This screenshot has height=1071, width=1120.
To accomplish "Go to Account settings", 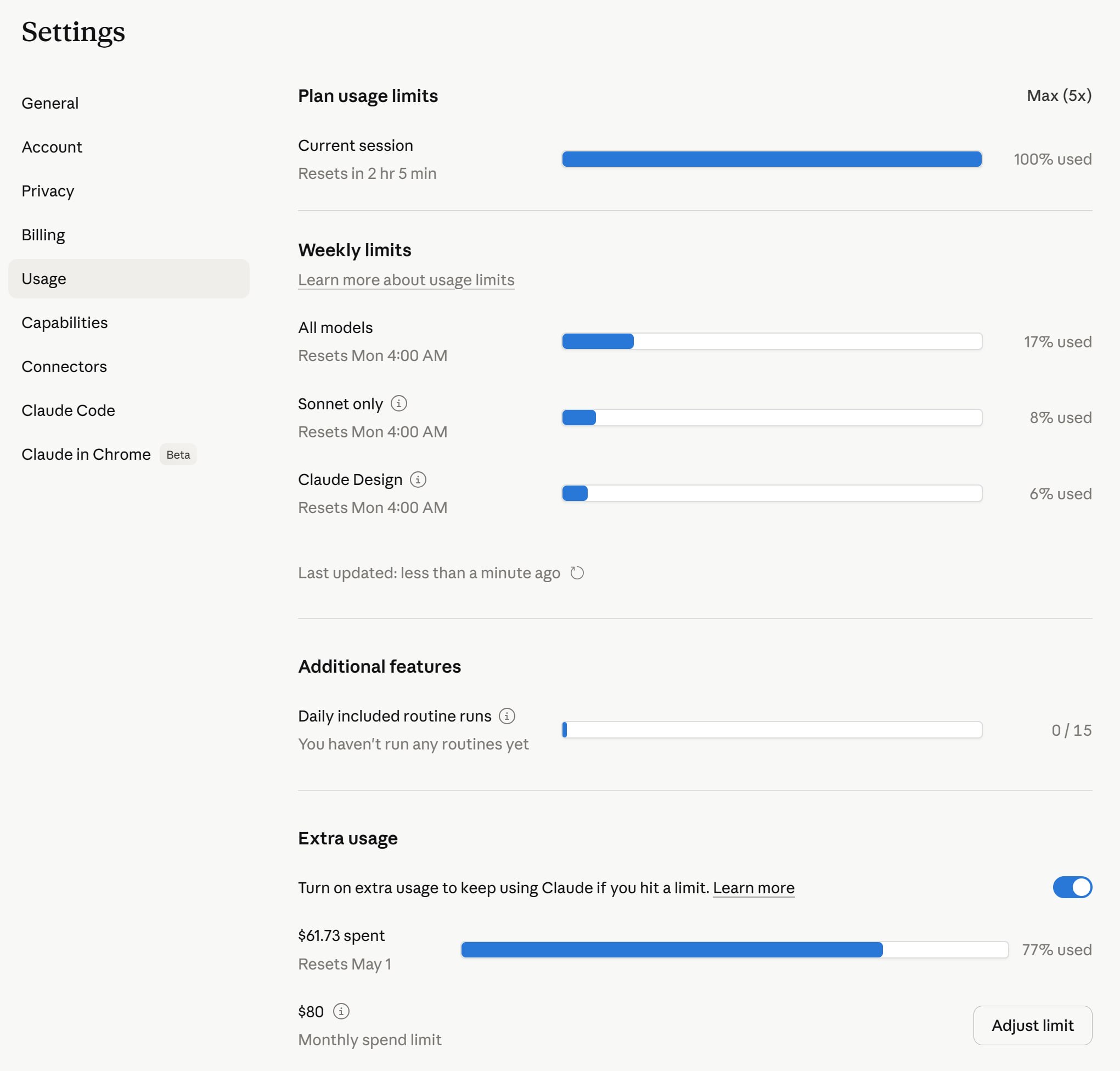I will click(52, 147).
